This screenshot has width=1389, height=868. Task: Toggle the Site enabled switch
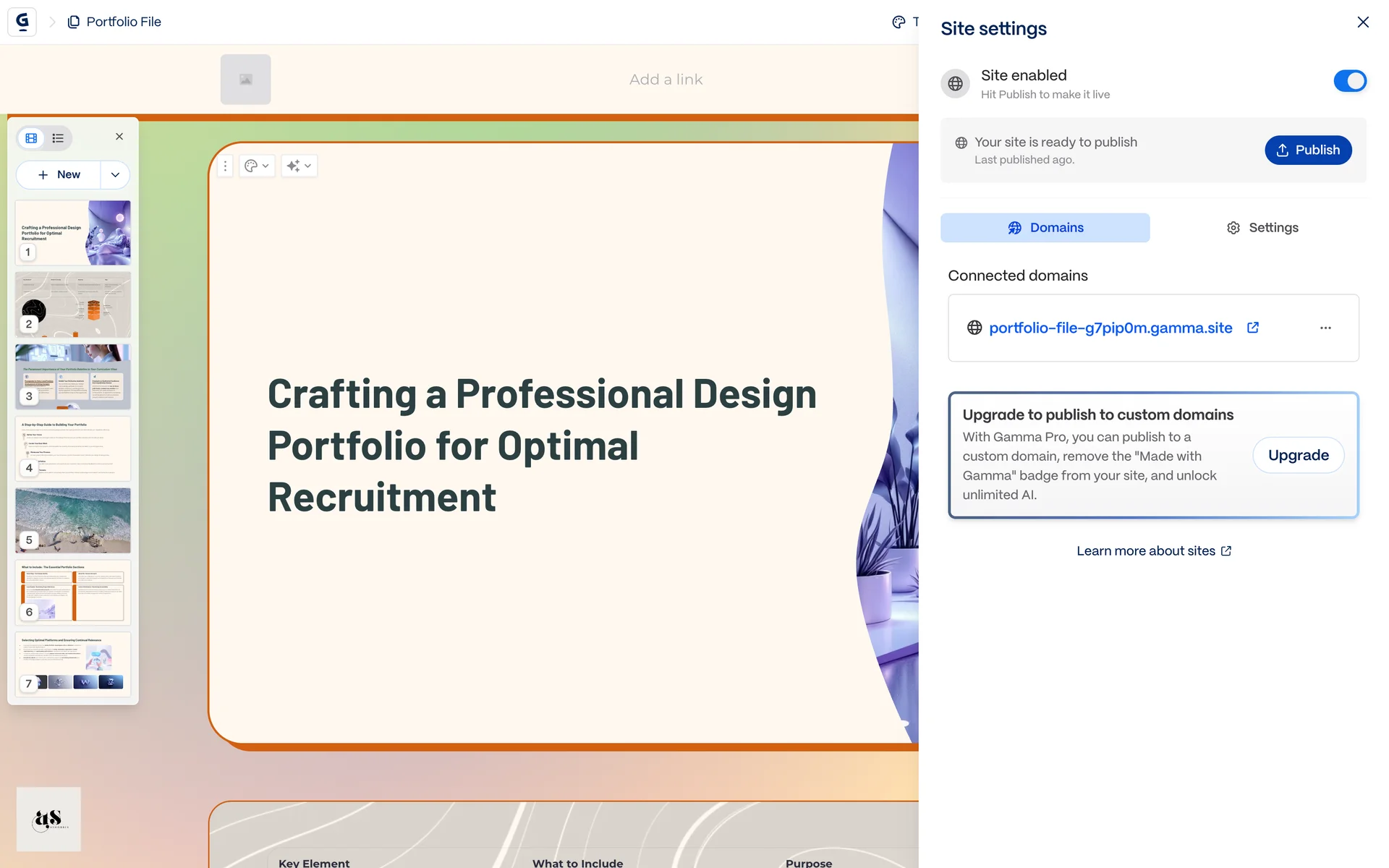coord(1349,81)
